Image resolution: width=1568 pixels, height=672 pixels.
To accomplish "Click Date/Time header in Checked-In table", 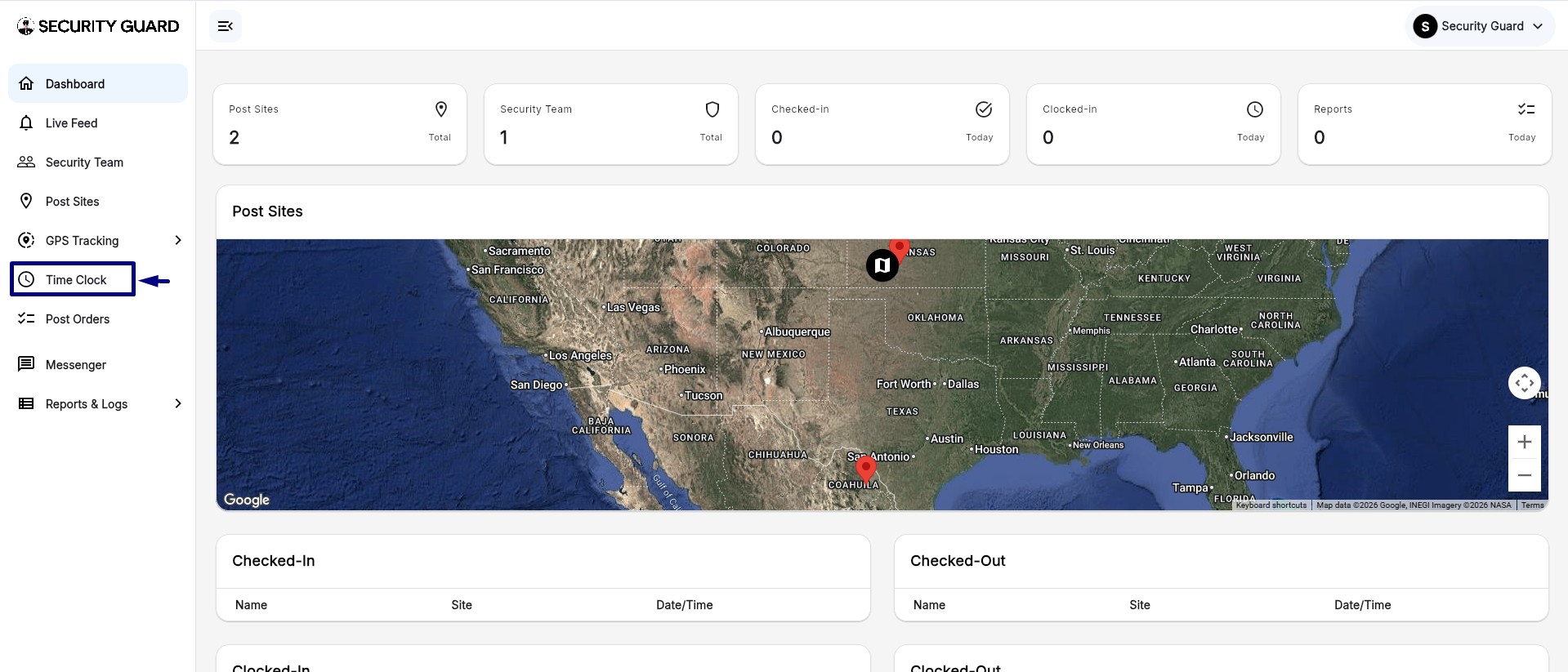I will pos(685,605).
